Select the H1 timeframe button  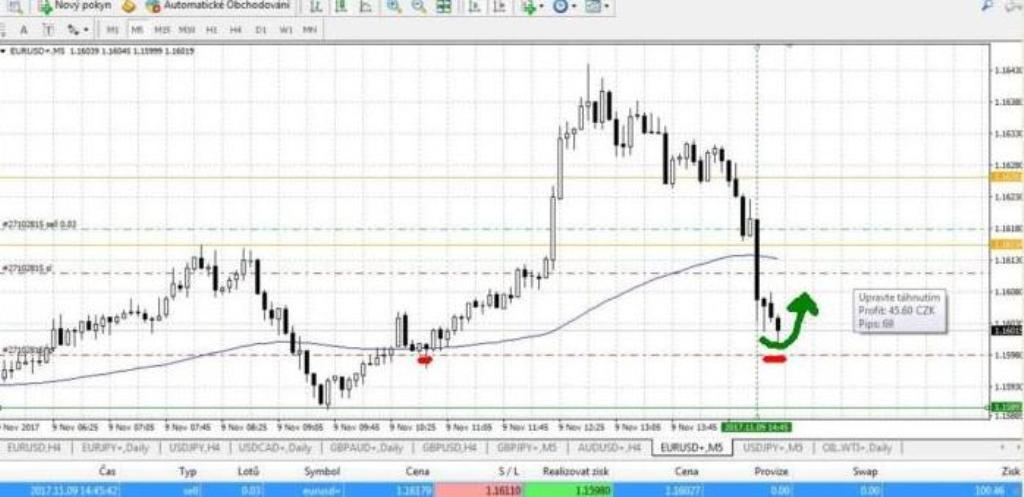(211, 30)
